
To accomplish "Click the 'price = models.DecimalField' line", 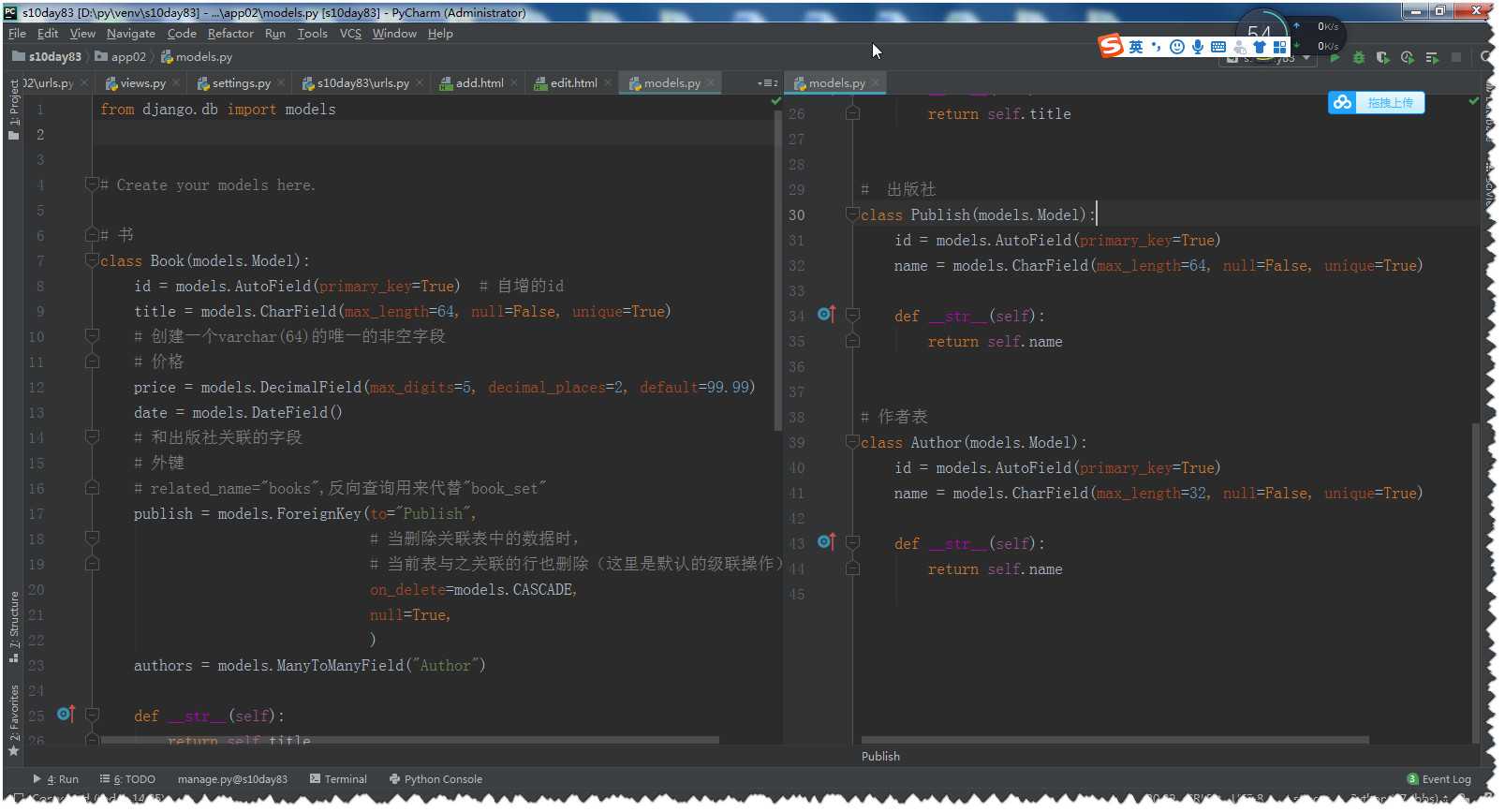I will pos(444,387).
